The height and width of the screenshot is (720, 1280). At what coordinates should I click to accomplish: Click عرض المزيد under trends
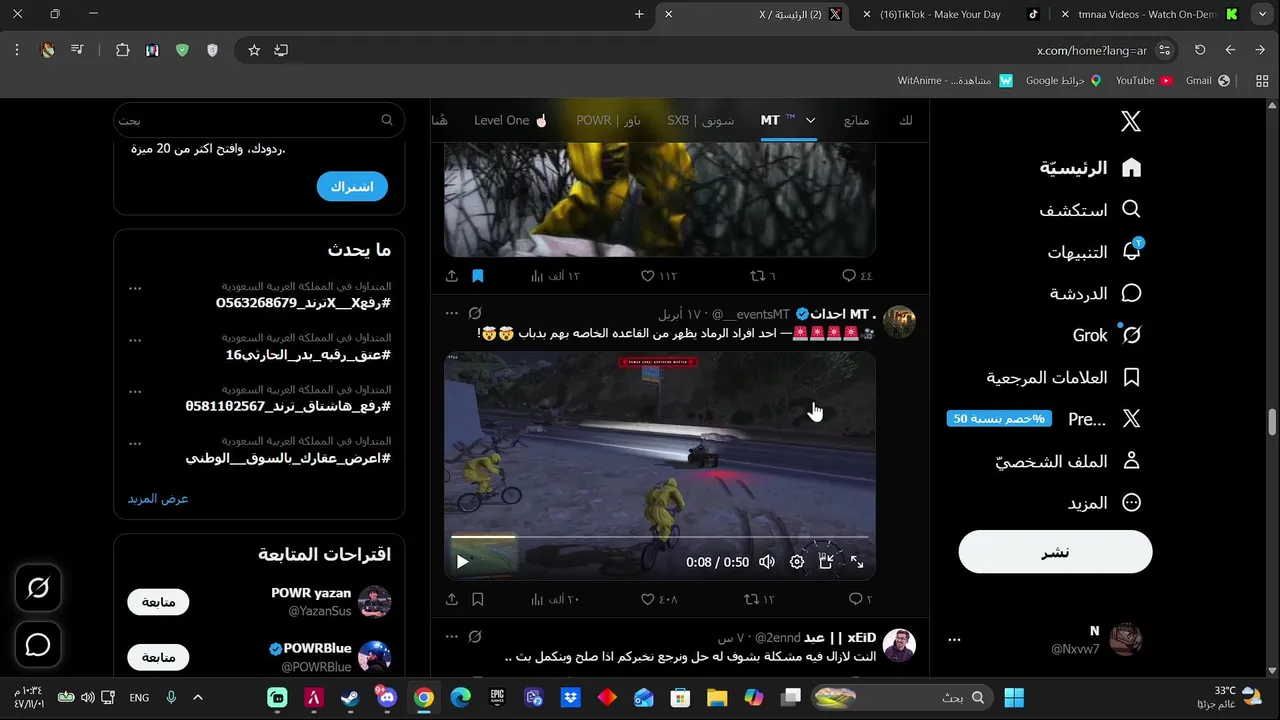[x=158, y=498]
